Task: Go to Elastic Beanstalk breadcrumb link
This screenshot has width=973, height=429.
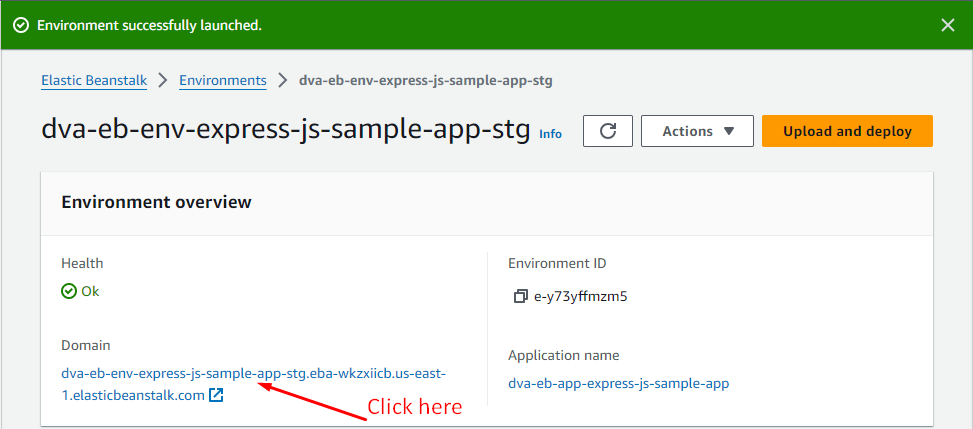Action: click(x=94, y=80)
